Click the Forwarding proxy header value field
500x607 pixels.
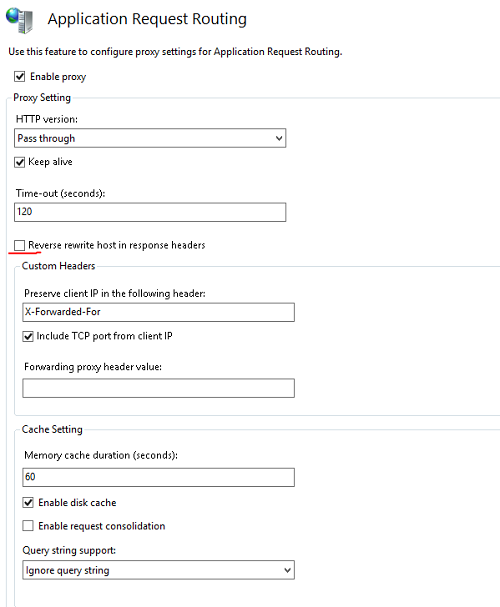159,388
